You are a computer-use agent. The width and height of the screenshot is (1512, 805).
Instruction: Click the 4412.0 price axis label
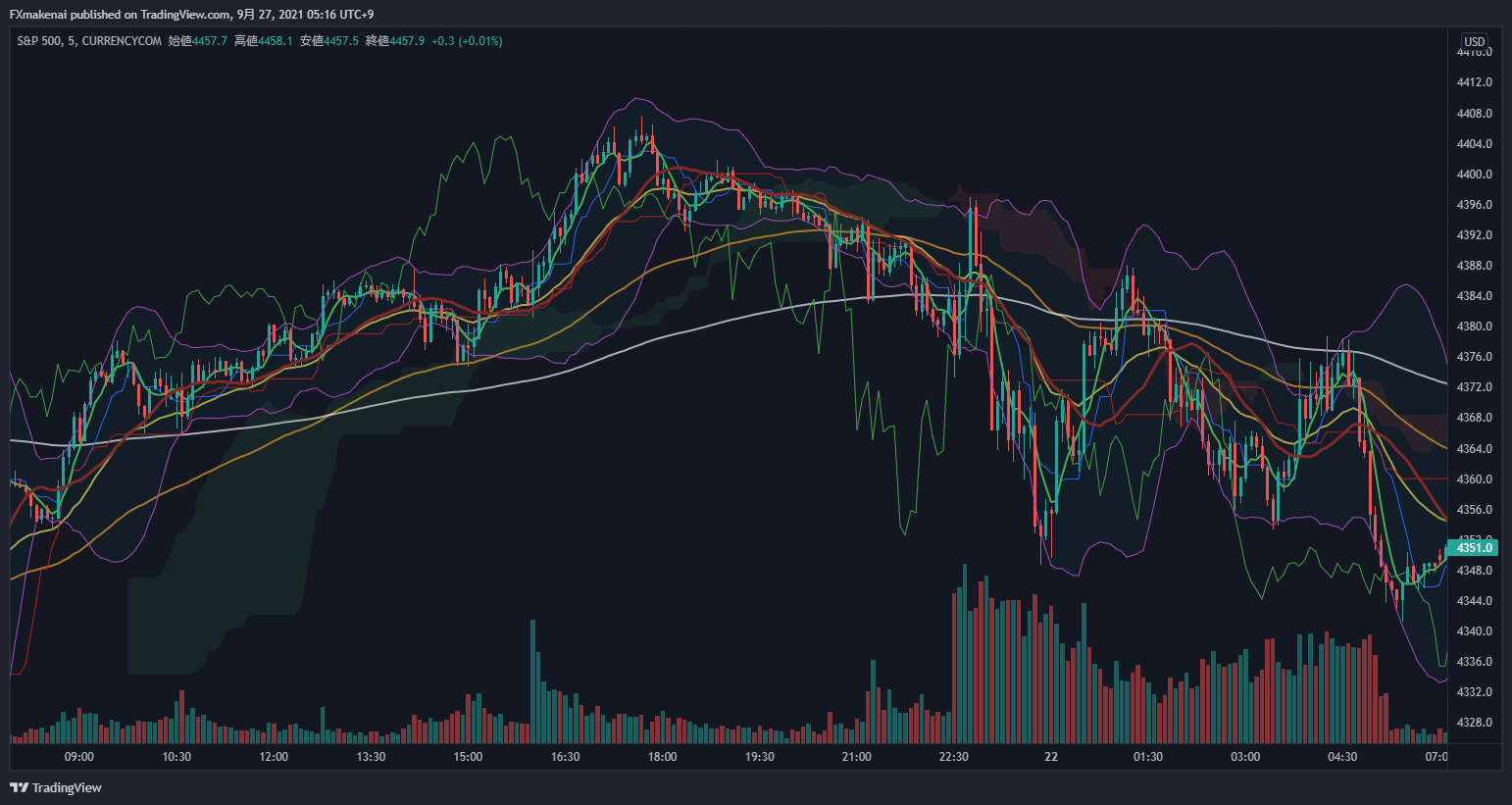click(x=1474, y=82)
